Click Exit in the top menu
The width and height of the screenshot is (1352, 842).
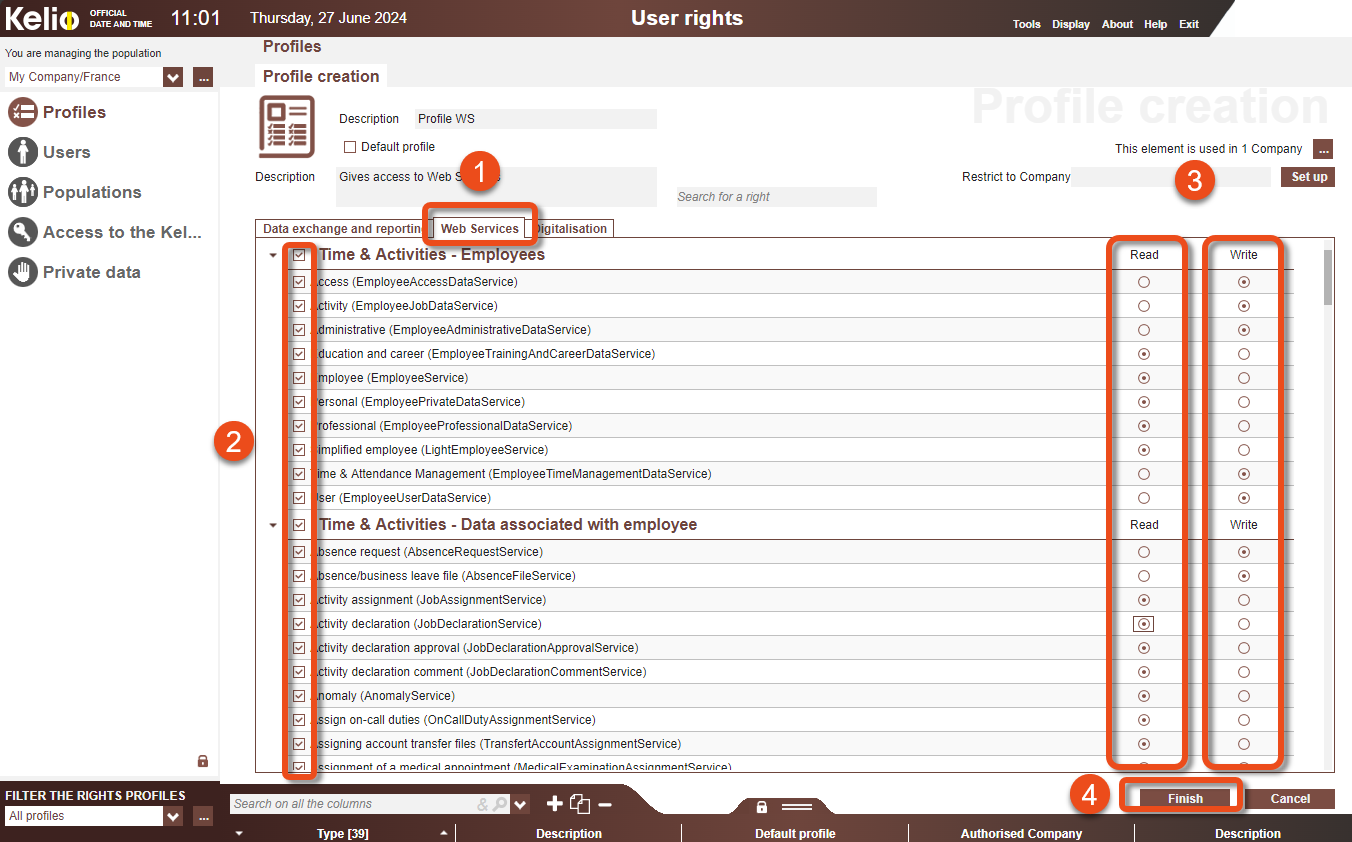(x=1189, y=24)
